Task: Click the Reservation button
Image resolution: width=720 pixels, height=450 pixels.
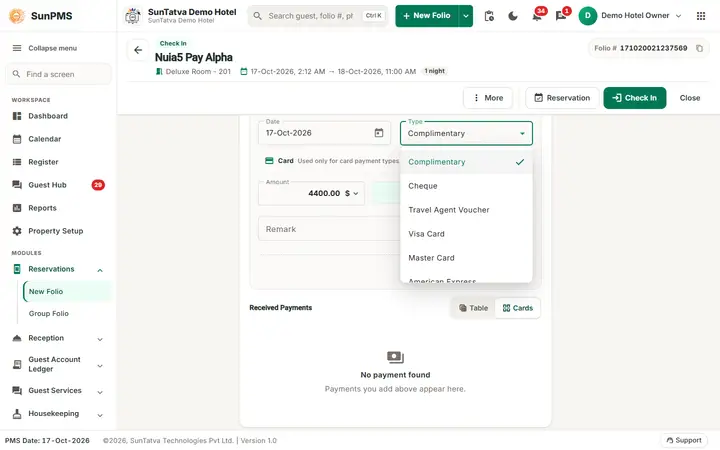Action: tap(562, 98)
